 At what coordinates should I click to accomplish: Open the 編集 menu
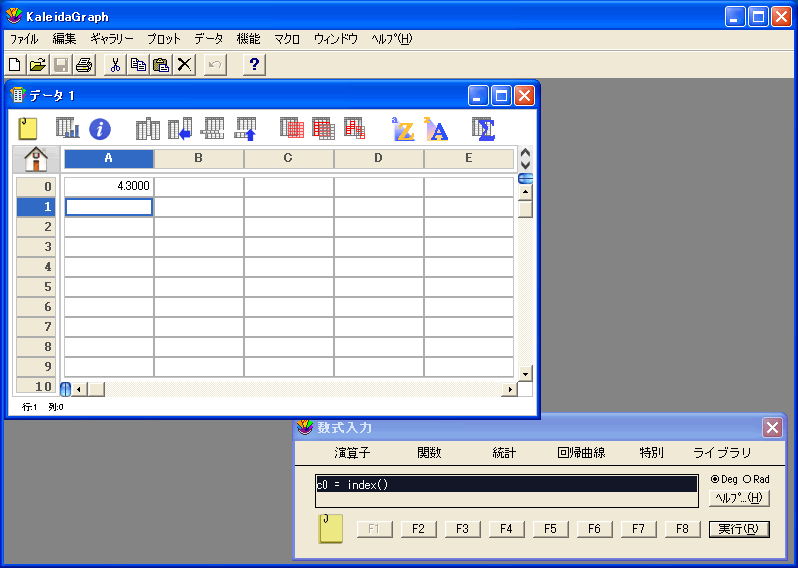click(64, 39)
